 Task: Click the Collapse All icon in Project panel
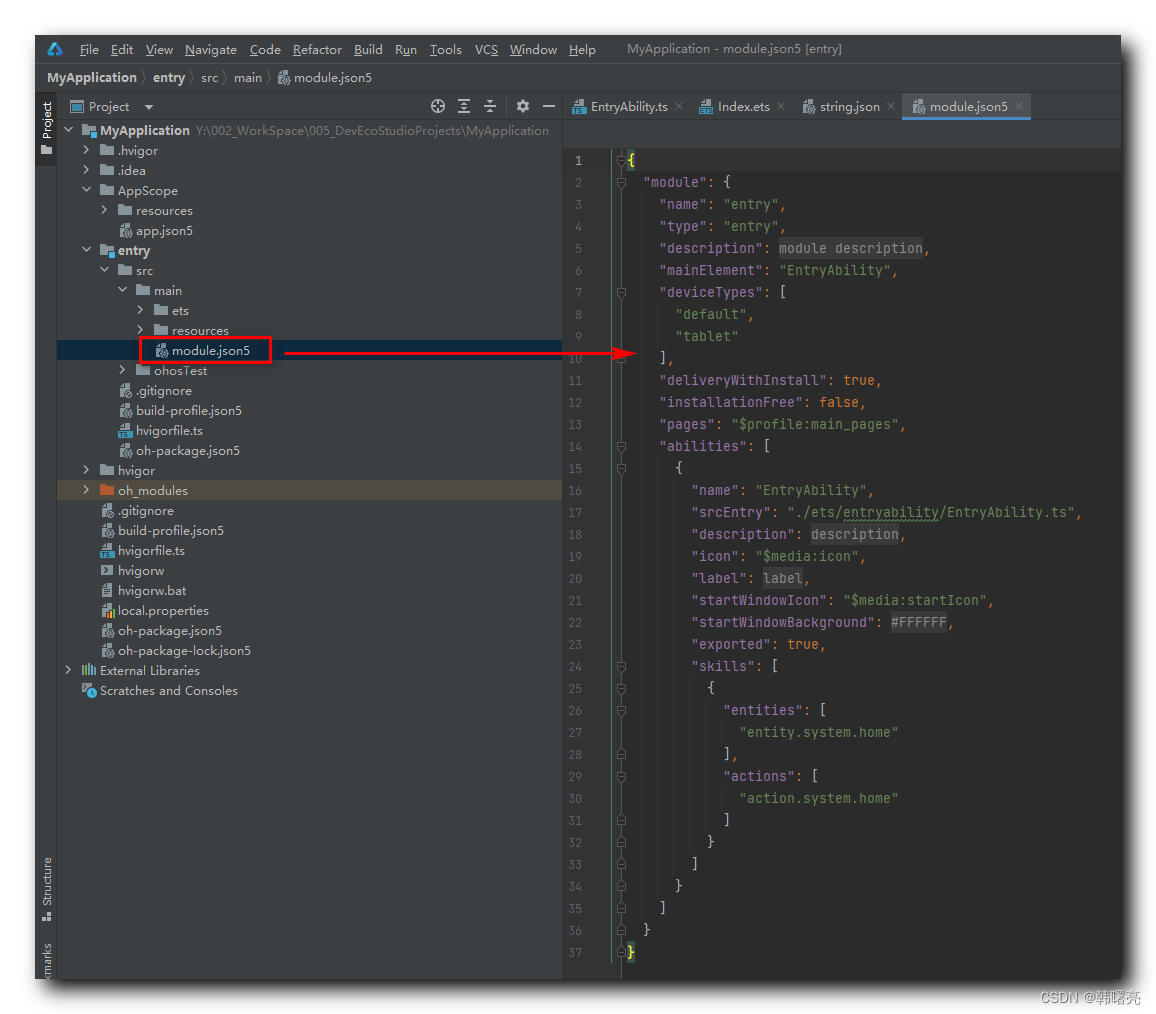[x=490, y=106]
